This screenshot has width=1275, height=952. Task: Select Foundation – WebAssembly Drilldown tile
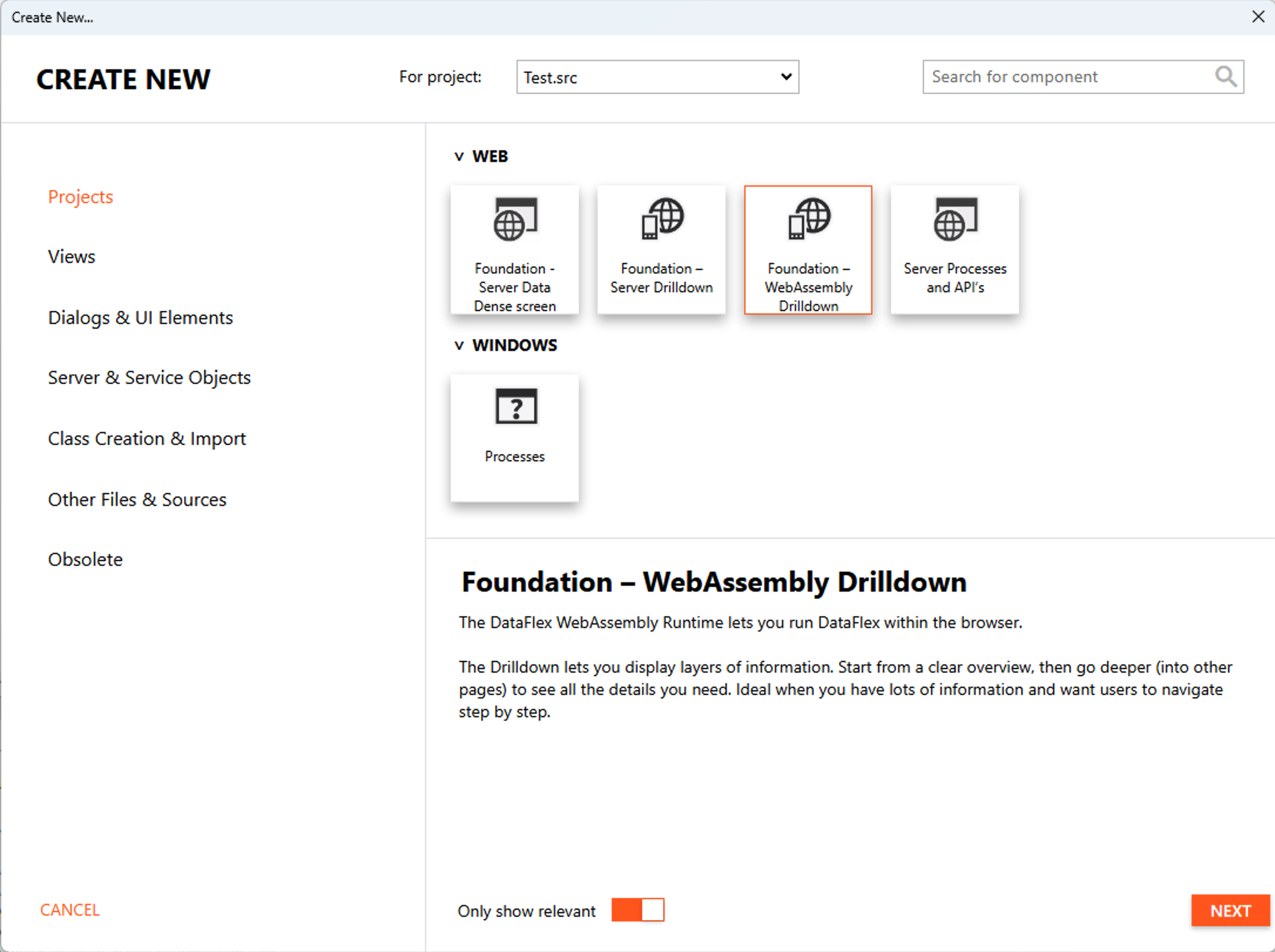click(x=808, y=250)
